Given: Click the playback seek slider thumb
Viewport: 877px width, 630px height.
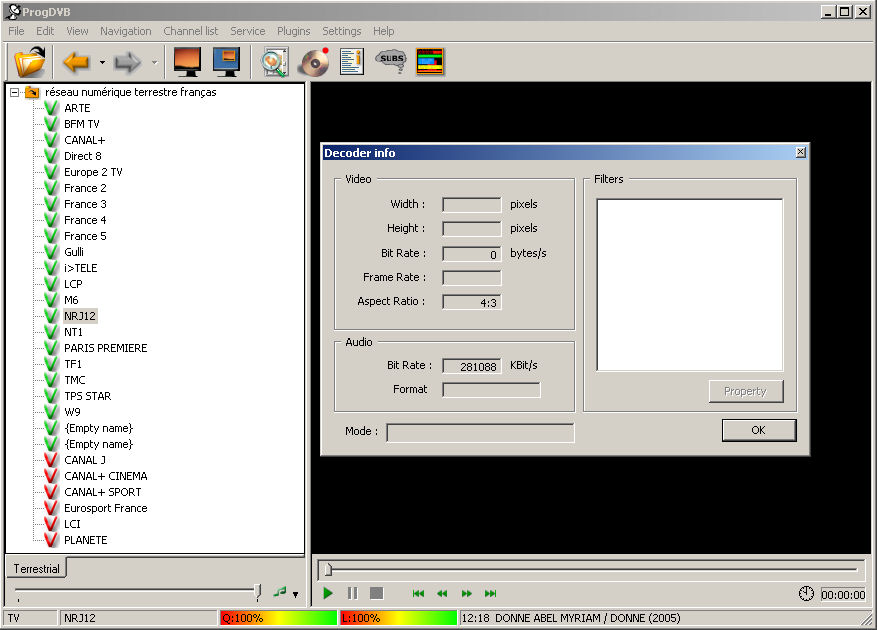Looking at the screenshot, I should coord(328,570).
